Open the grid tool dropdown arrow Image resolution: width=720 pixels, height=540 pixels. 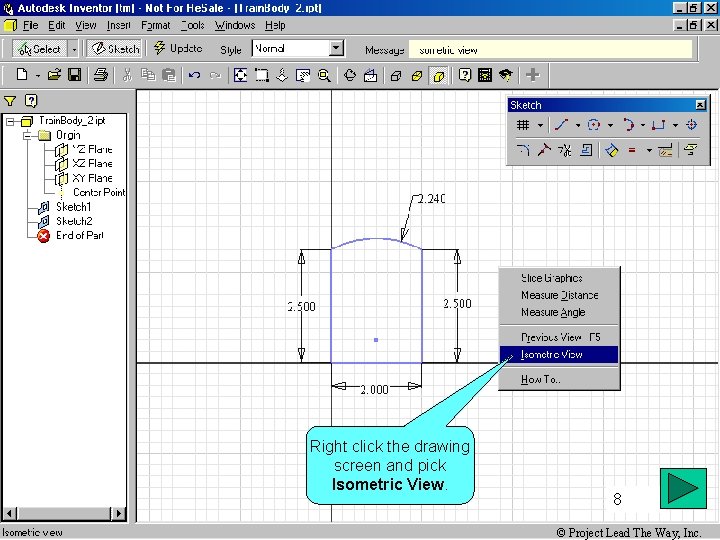540,125
